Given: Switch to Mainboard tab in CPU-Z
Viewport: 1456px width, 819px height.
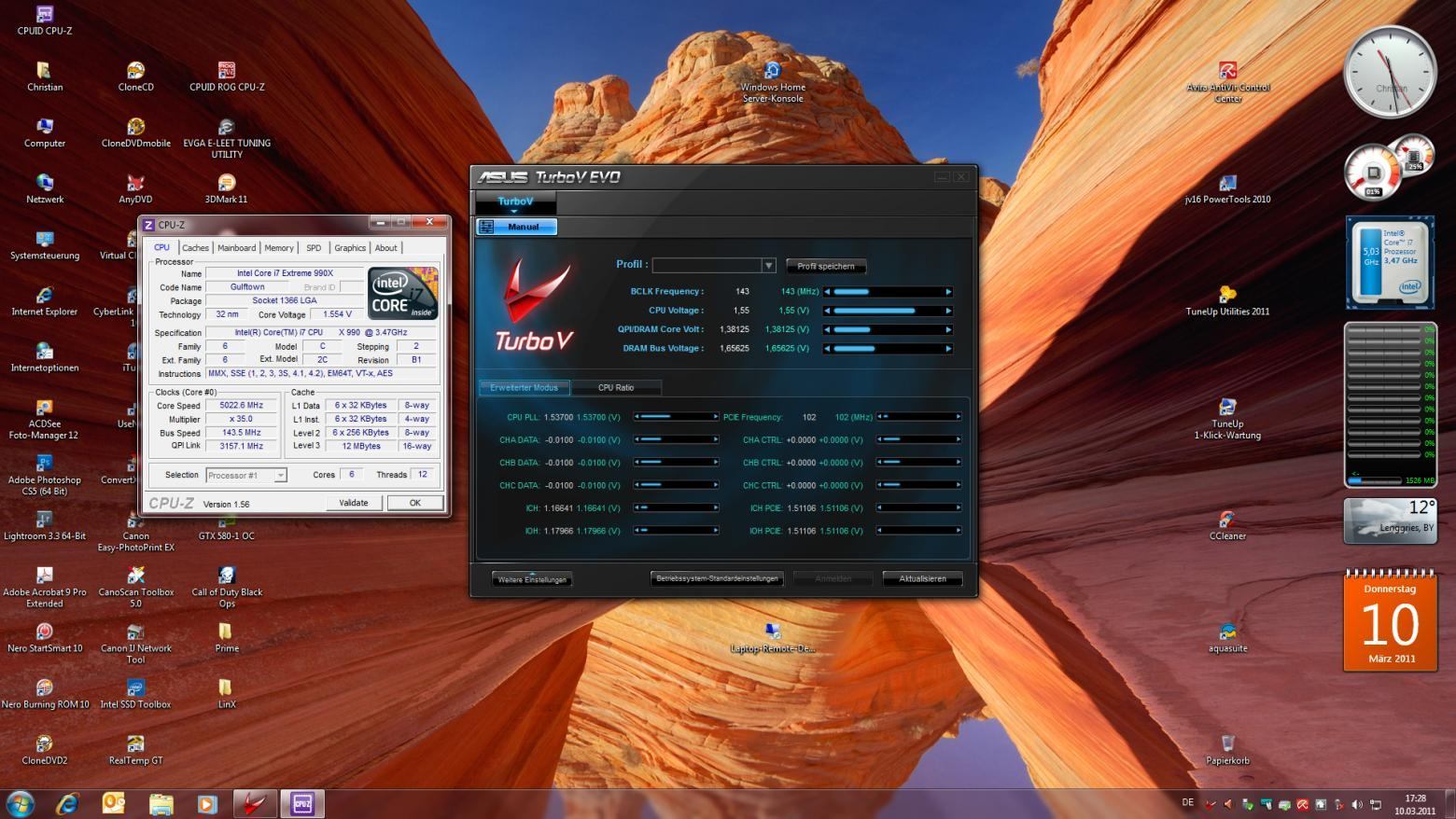Looking at the screenshot, I should [236, 247].
